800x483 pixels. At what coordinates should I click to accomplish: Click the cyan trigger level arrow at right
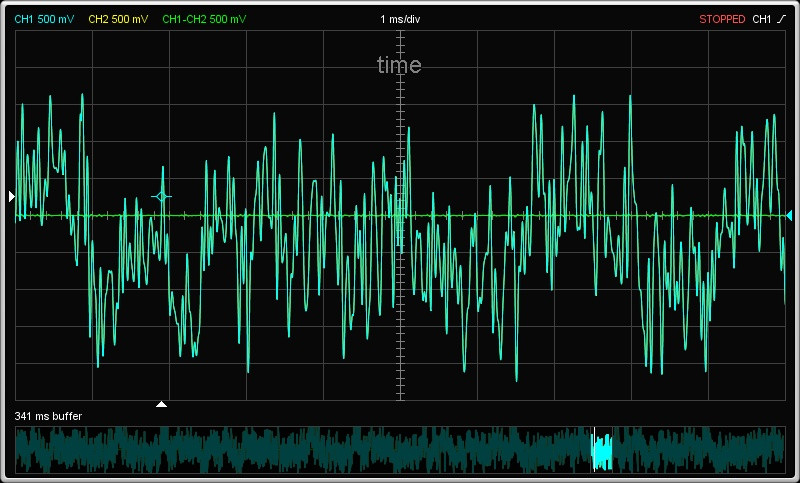pos(788,215)
